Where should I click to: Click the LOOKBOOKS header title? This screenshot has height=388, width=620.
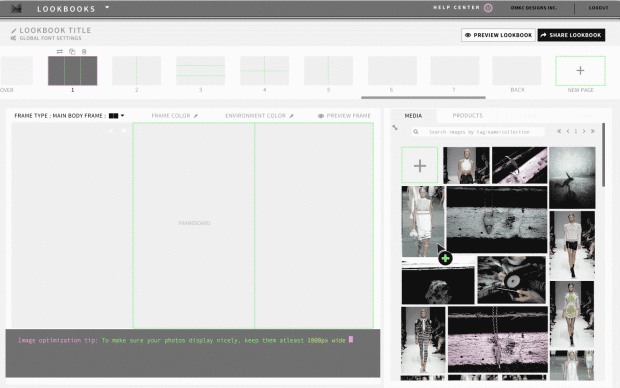pos(66,9)
